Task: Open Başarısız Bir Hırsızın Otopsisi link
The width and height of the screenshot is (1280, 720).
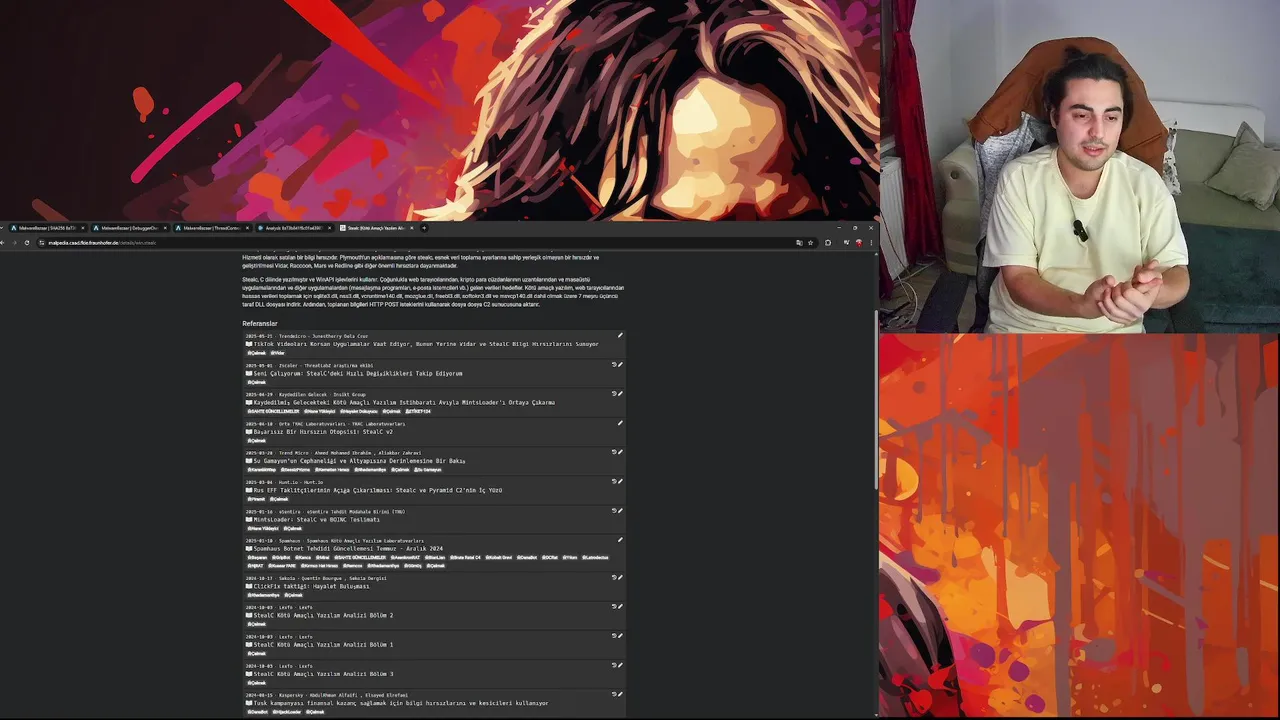Action: 323,432
